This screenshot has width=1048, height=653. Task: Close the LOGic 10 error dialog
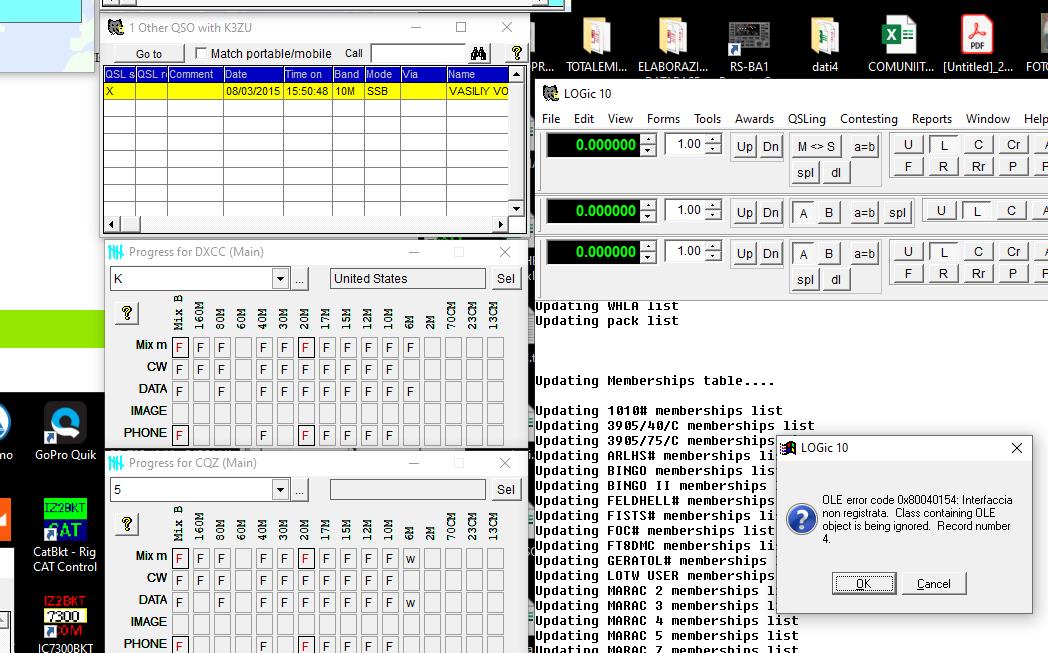click(1017, 448)
